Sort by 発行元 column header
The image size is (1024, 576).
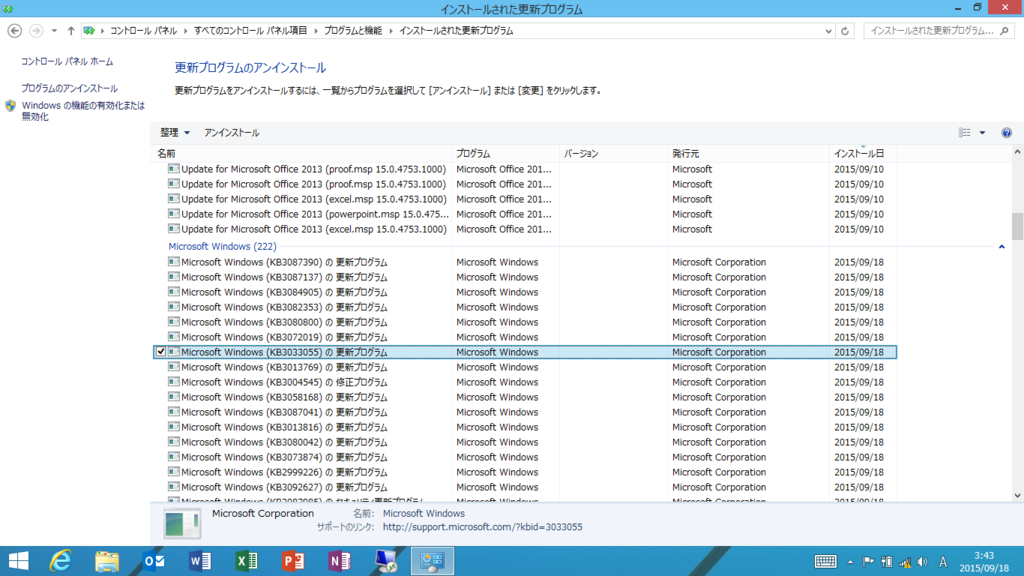[x=748, y=153]
